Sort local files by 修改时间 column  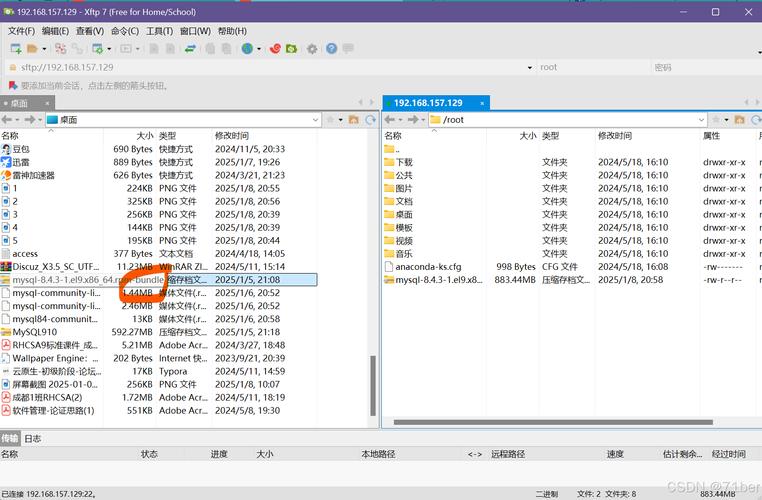point(265,136)
